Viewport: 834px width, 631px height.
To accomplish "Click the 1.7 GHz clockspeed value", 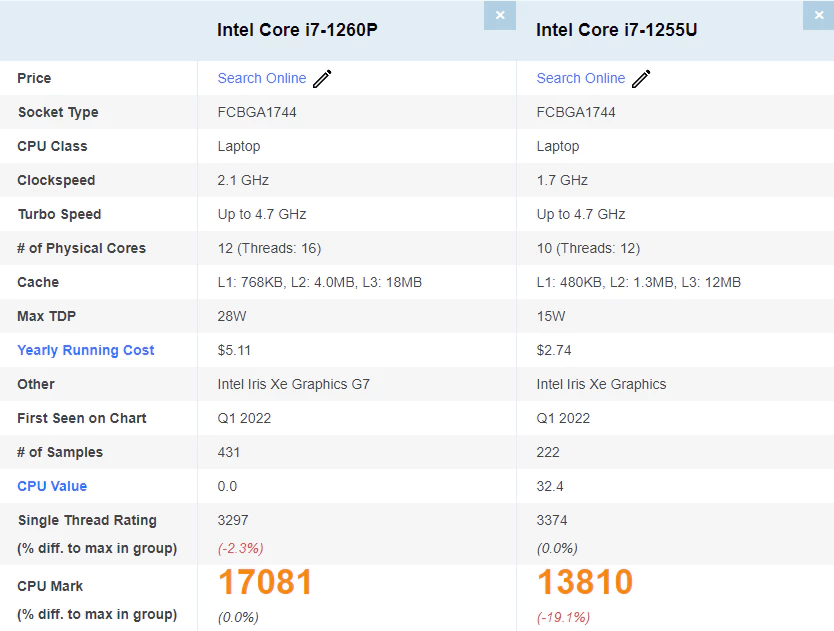I will click(x=562, y=180).
